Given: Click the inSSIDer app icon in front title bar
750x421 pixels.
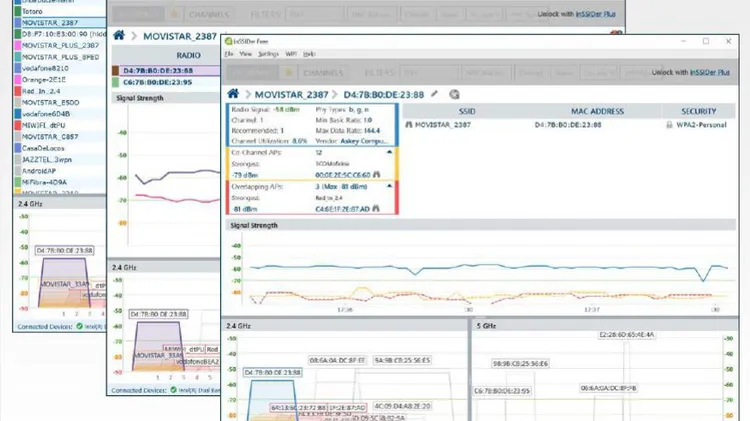Looking at the screenshot, I should pos(229,41).
